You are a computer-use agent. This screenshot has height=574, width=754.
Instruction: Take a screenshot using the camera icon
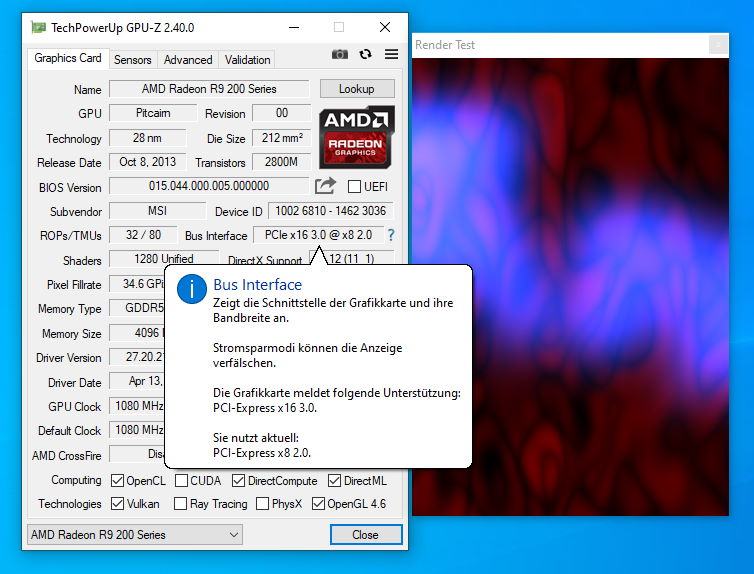coord(339,54)
